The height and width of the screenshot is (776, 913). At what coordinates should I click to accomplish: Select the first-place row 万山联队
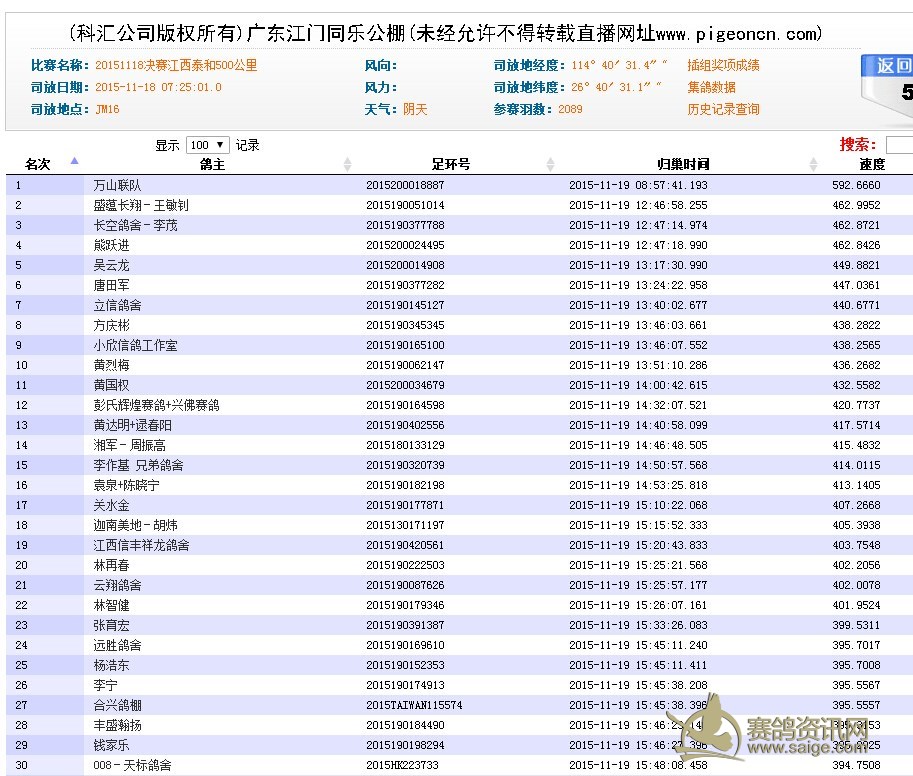pyautogui.click(x=118, y=185)
